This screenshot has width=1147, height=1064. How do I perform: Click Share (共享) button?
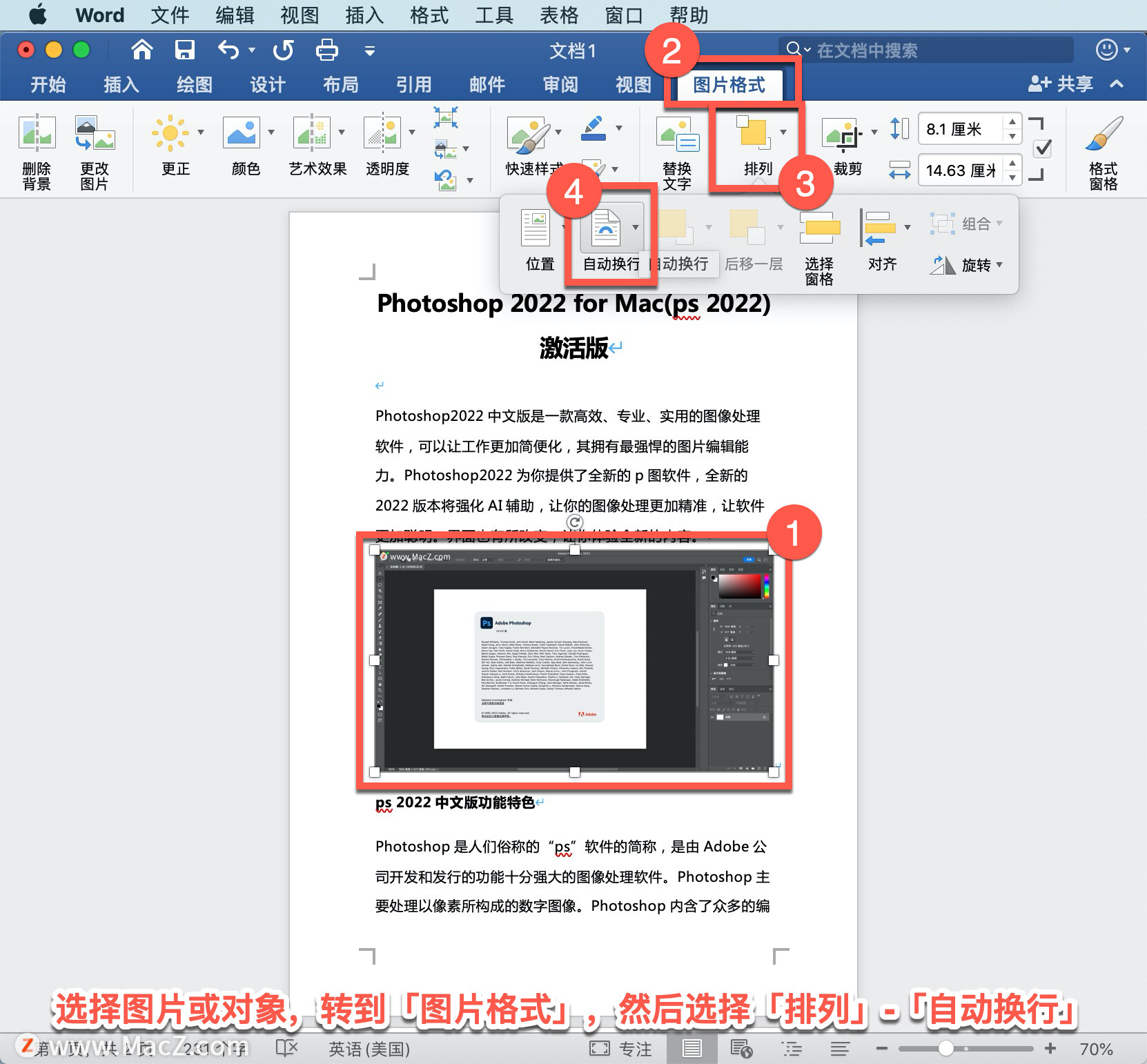pyautogui.click(x=1061, y=84)
